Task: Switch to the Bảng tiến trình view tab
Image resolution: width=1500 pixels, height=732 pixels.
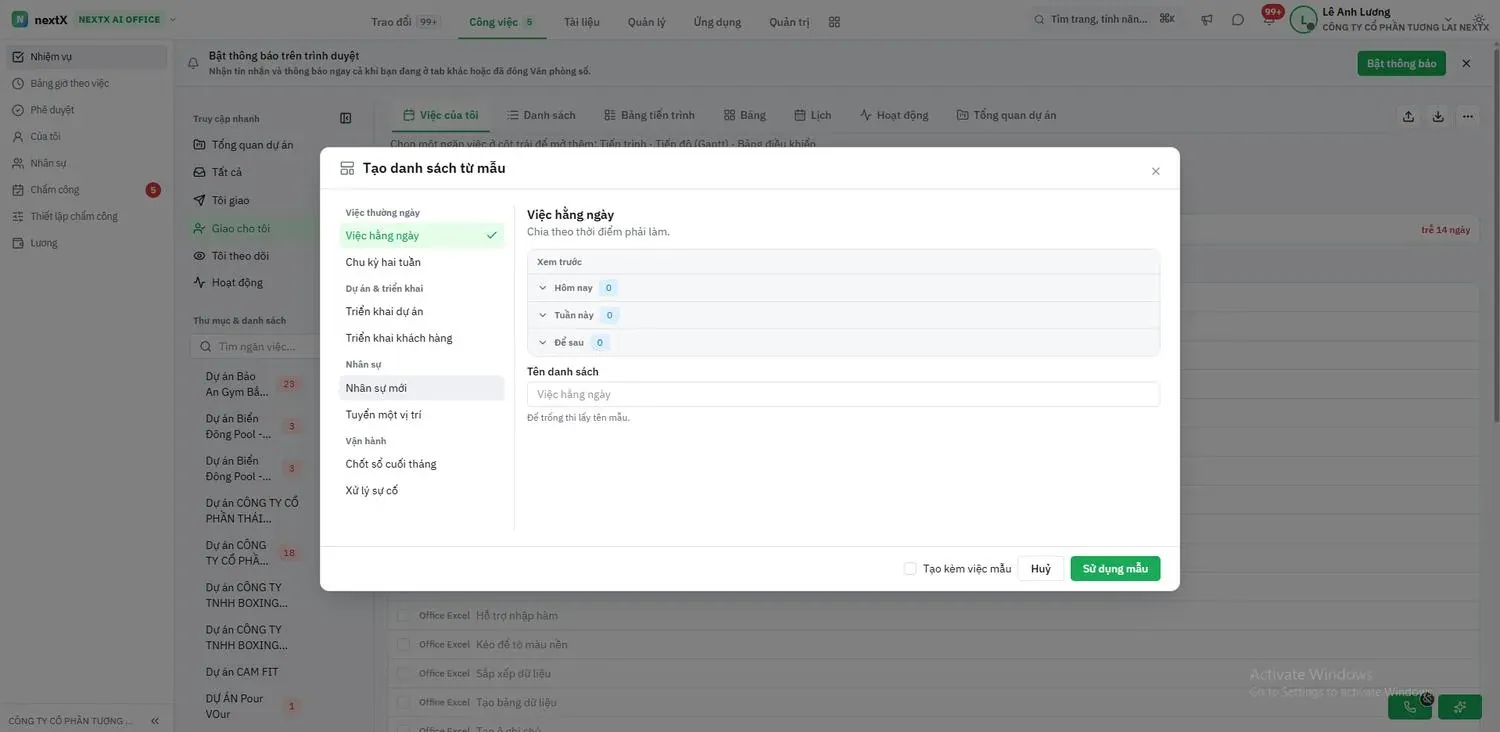Action: [x=649, y=115]
